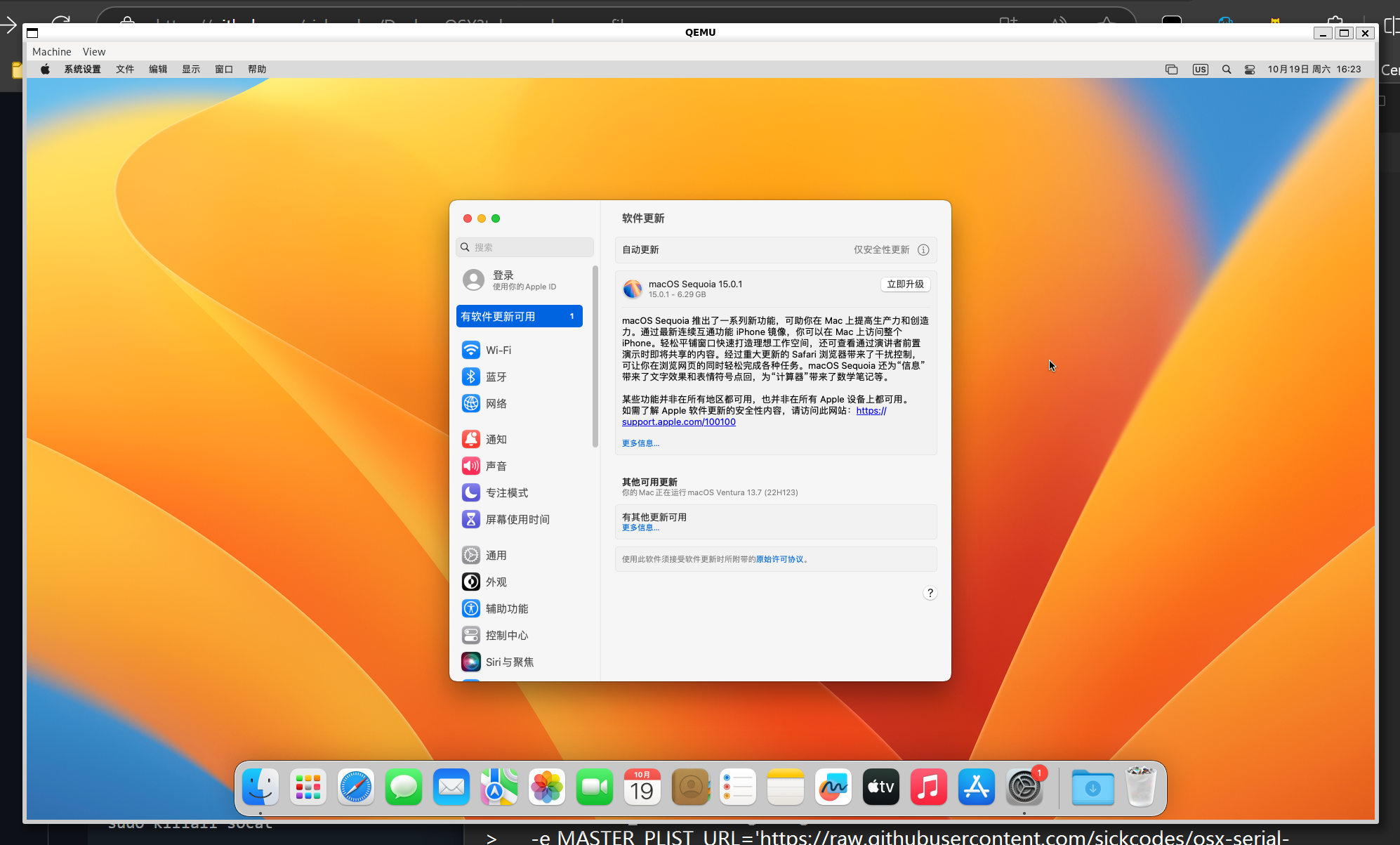Open Messages app in dock
This screenshot has height=845, width=1400.
[404, 787]
